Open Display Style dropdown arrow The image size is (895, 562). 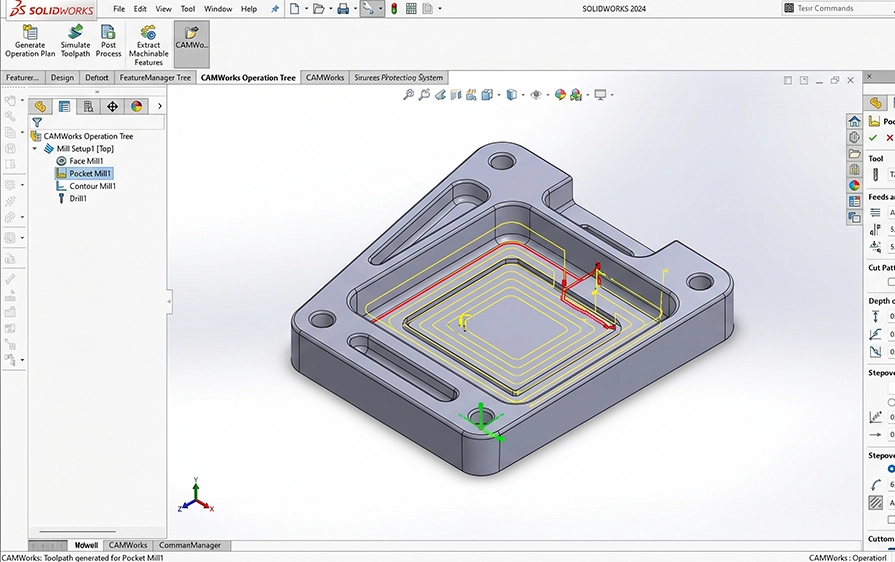tap(523, 95)
